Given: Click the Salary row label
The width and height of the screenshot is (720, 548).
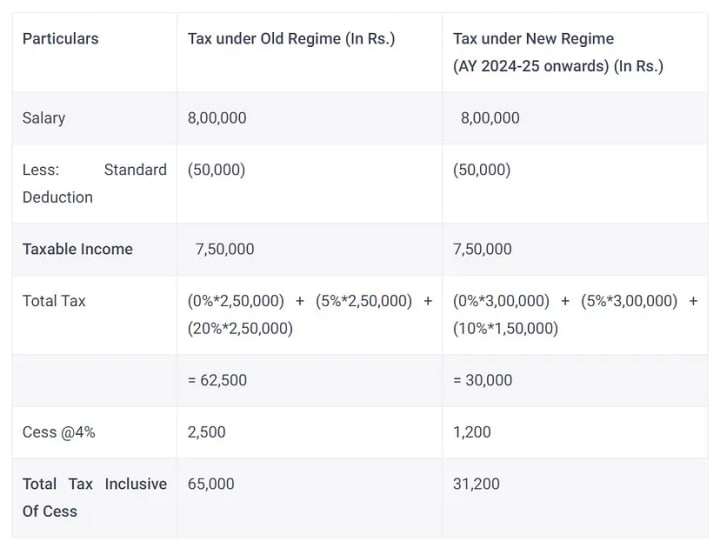Looking at the screenshot, I should (43, 117).
